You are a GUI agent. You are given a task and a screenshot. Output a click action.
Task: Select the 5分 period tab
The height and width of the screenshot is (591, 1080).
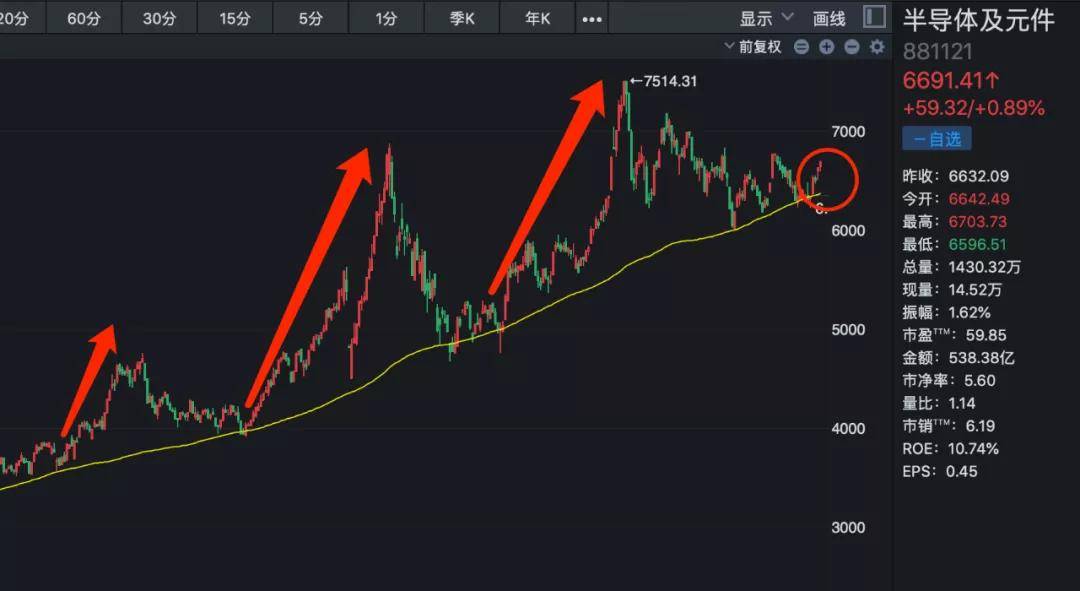pyautogui.click(x=311, y=19)
